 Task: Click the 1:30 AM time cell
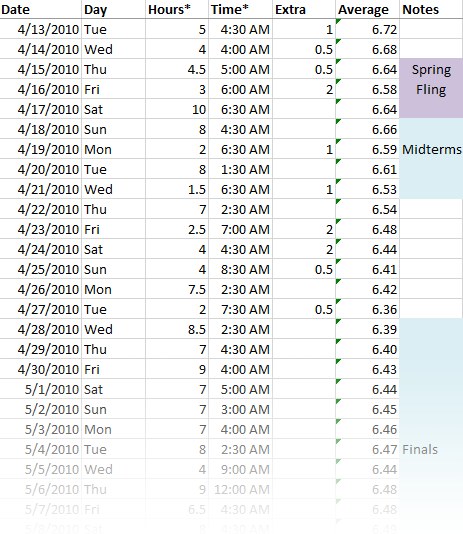click(x=240, y=169)
